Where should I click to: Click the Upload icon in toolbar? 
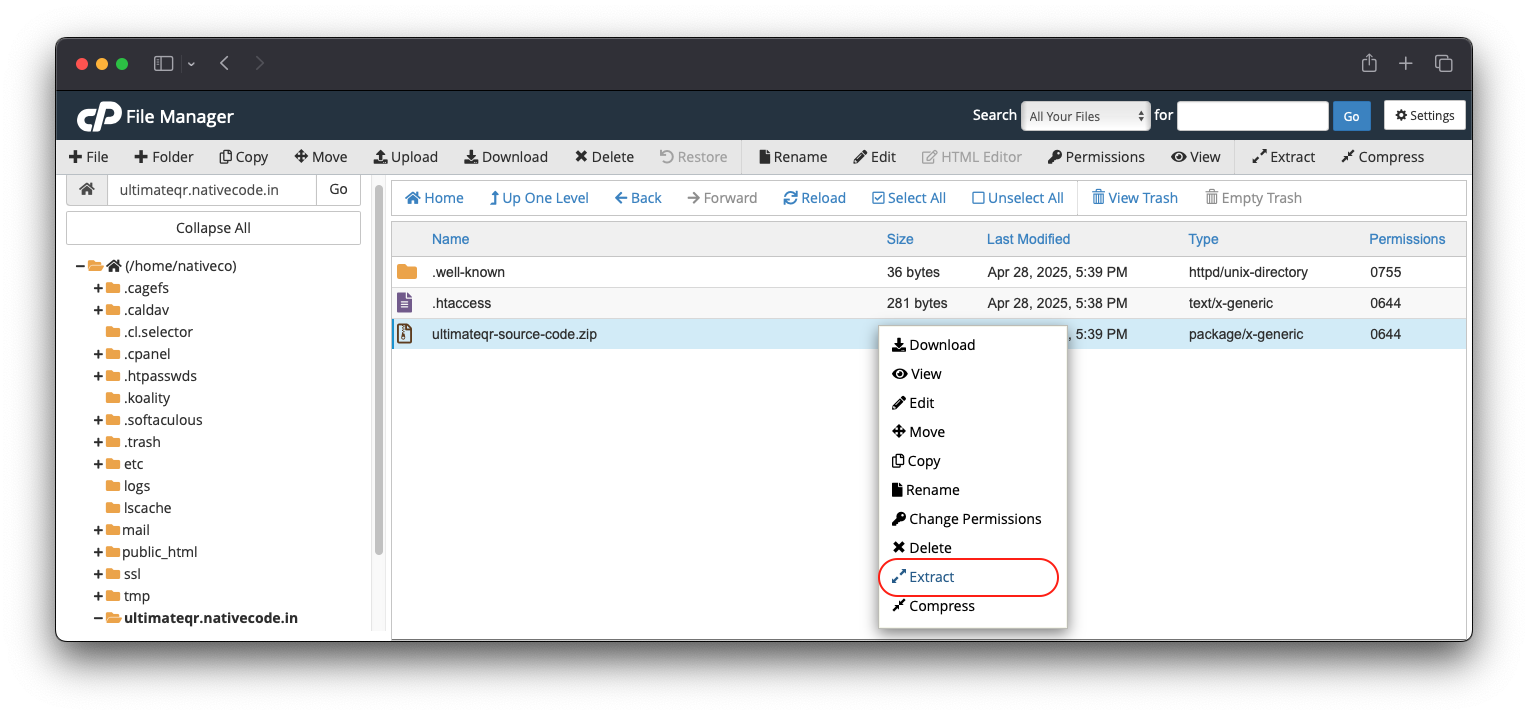click(380, 157)
